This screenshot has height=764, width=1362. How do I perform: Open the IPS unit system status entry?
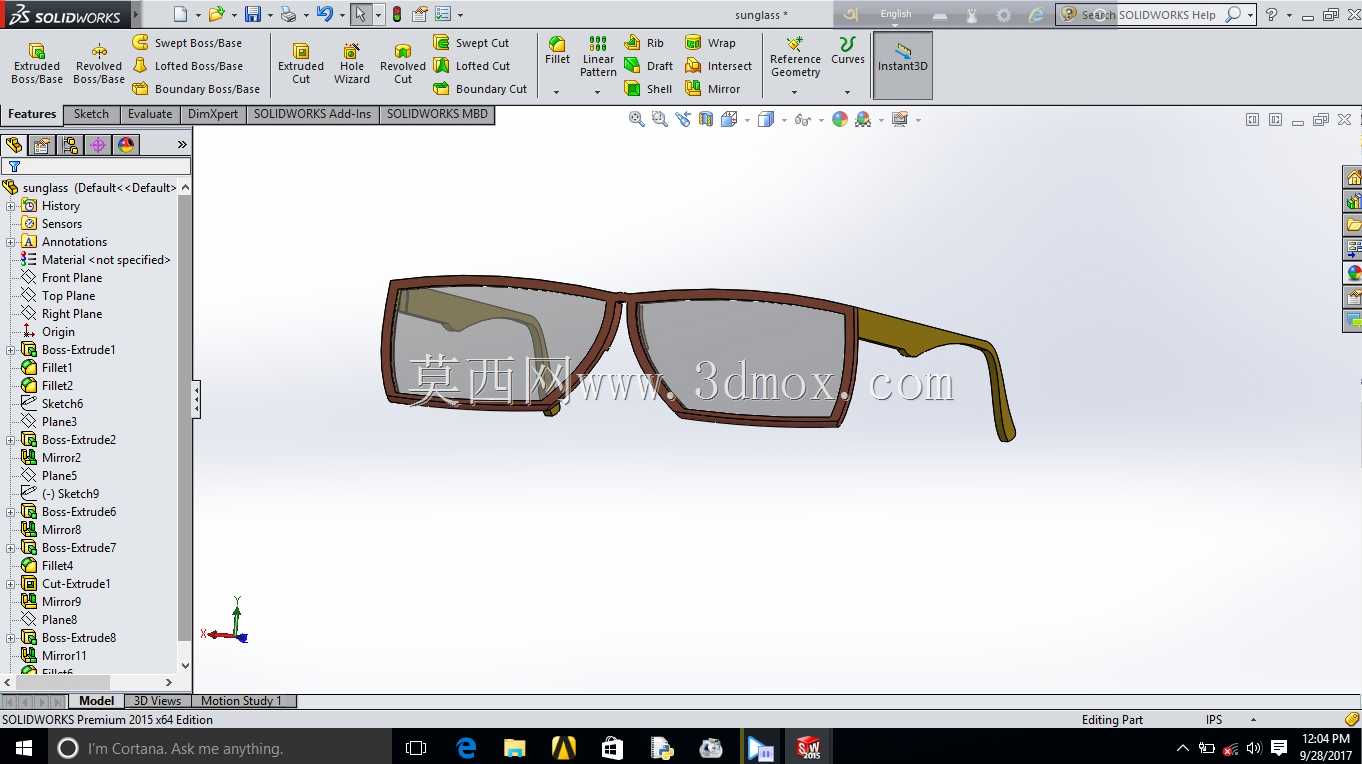point(1214,720)
